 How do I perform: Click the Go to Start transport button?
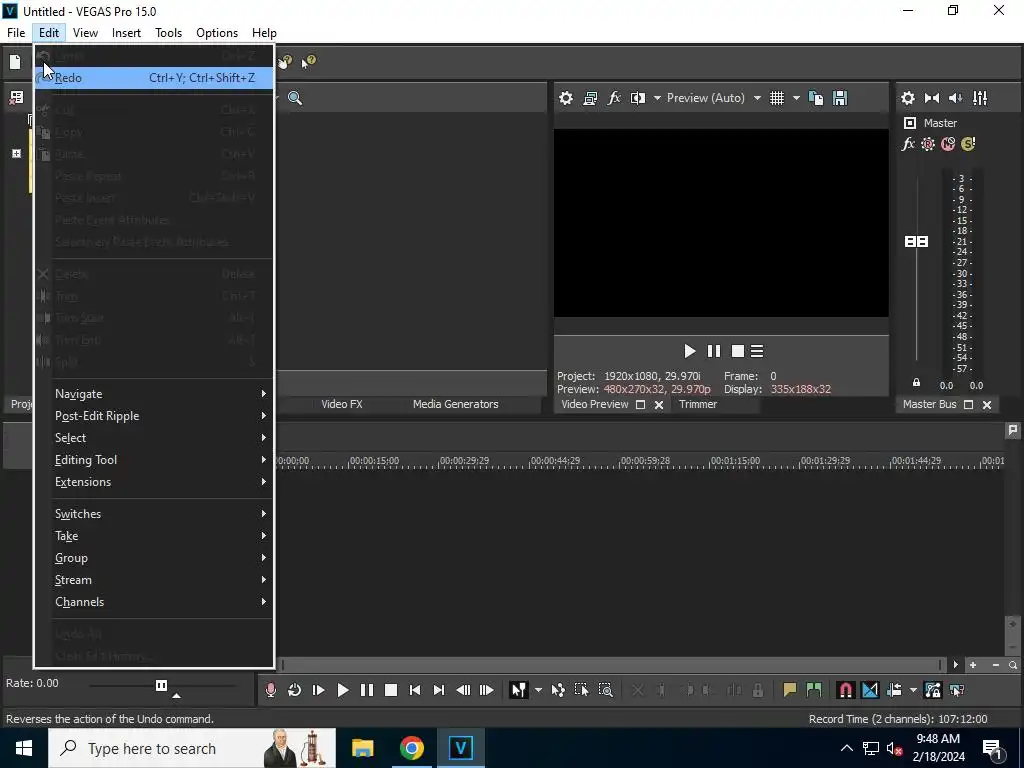tap(415, 690)
